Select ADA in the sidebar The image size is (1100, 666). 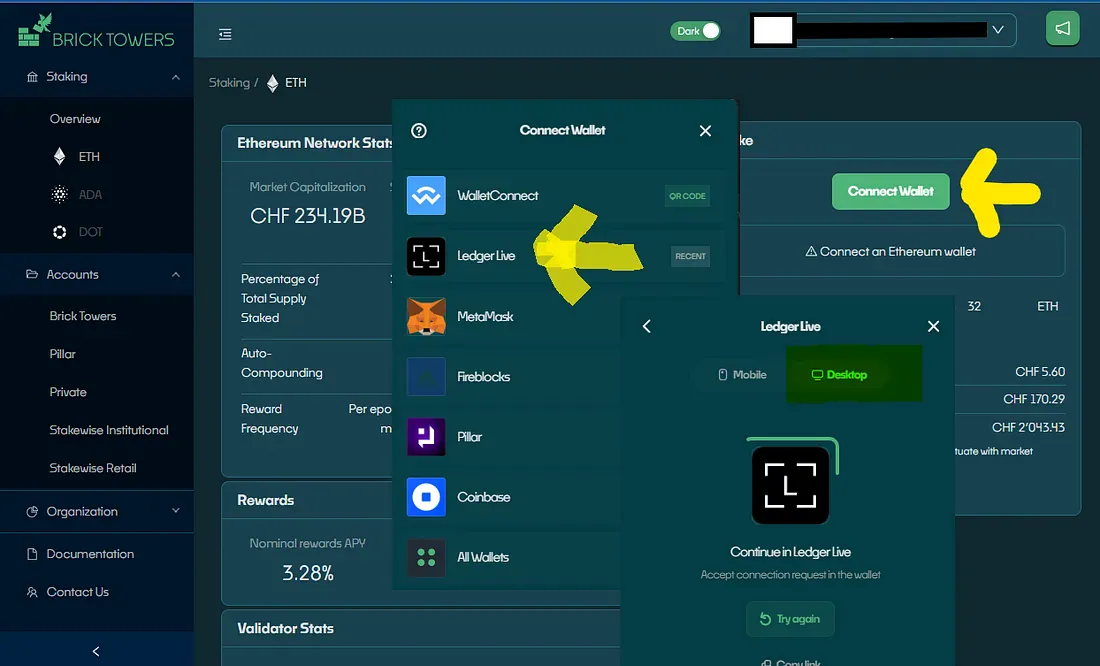pyautogui.click(x=90, y=194)
